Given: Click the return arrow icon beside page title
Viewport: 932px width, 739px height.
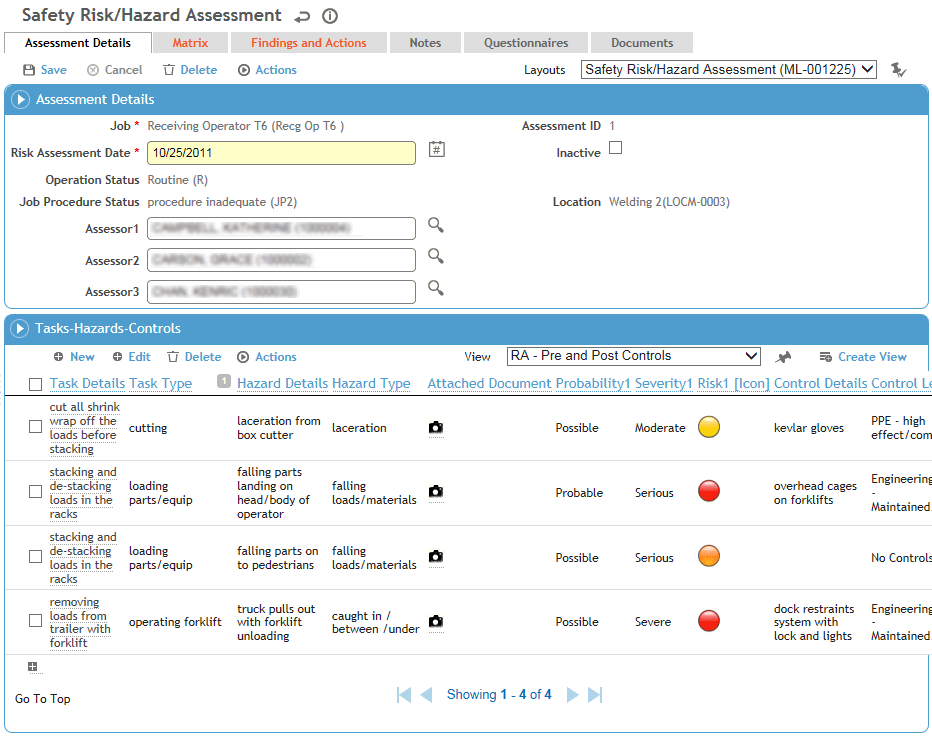Looking at the screenshot, I should point(302,16).
